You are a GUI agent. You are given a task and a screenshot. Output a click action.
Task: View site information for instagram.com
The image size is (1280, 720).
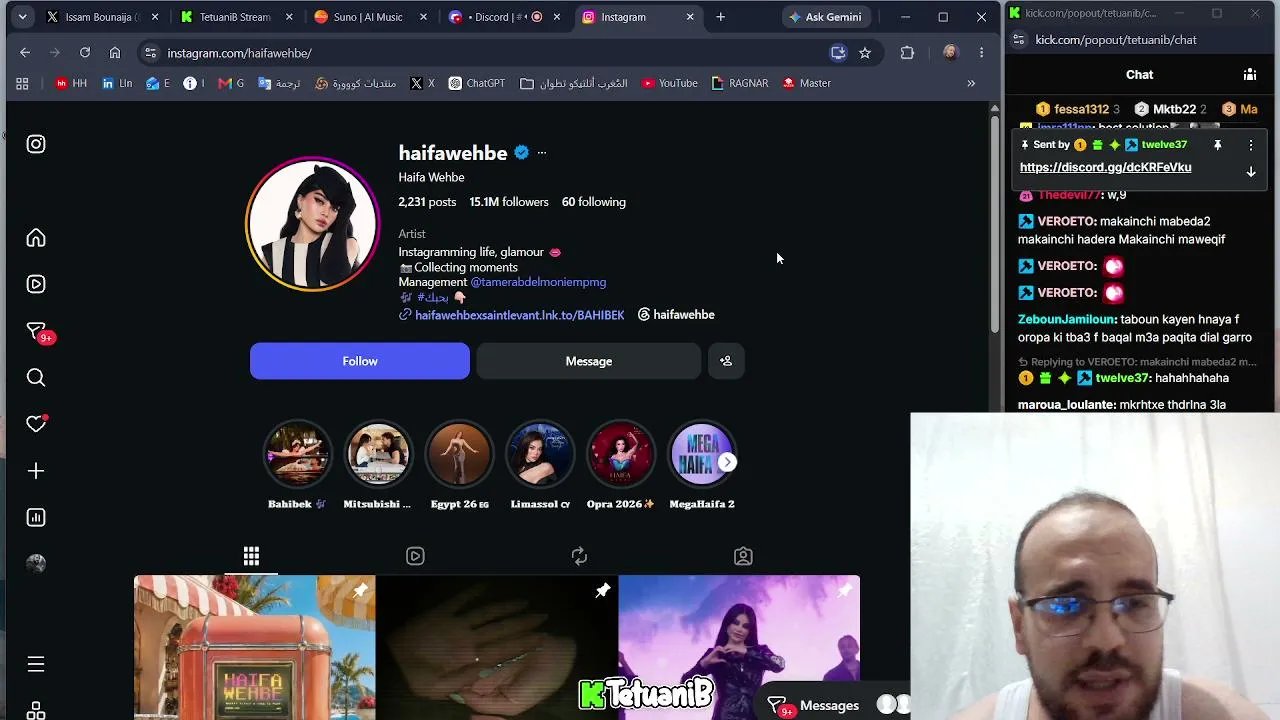click(150, 53)
